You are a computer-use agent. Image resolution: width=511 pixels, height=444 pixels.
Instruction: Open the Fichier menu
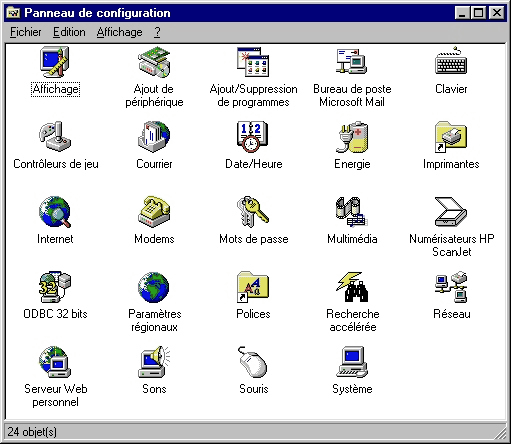tap(26, 32)
